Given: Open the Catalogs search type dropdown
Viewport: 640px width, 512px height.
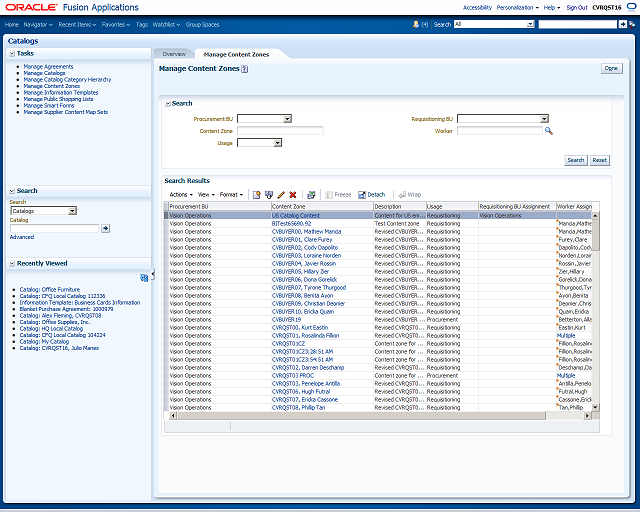Looking at the screenshot, I should click(72, 211).
